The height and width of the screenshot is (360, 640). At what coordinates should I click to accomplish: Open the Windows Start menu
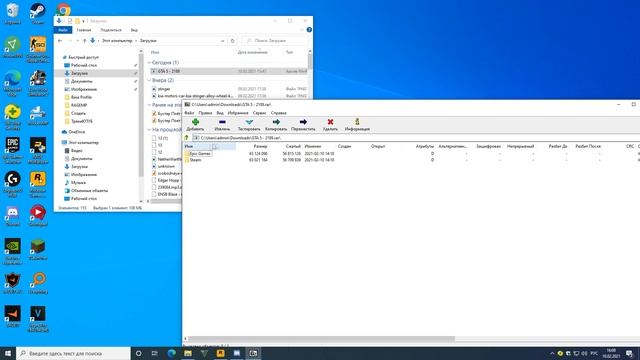(8, 353)
